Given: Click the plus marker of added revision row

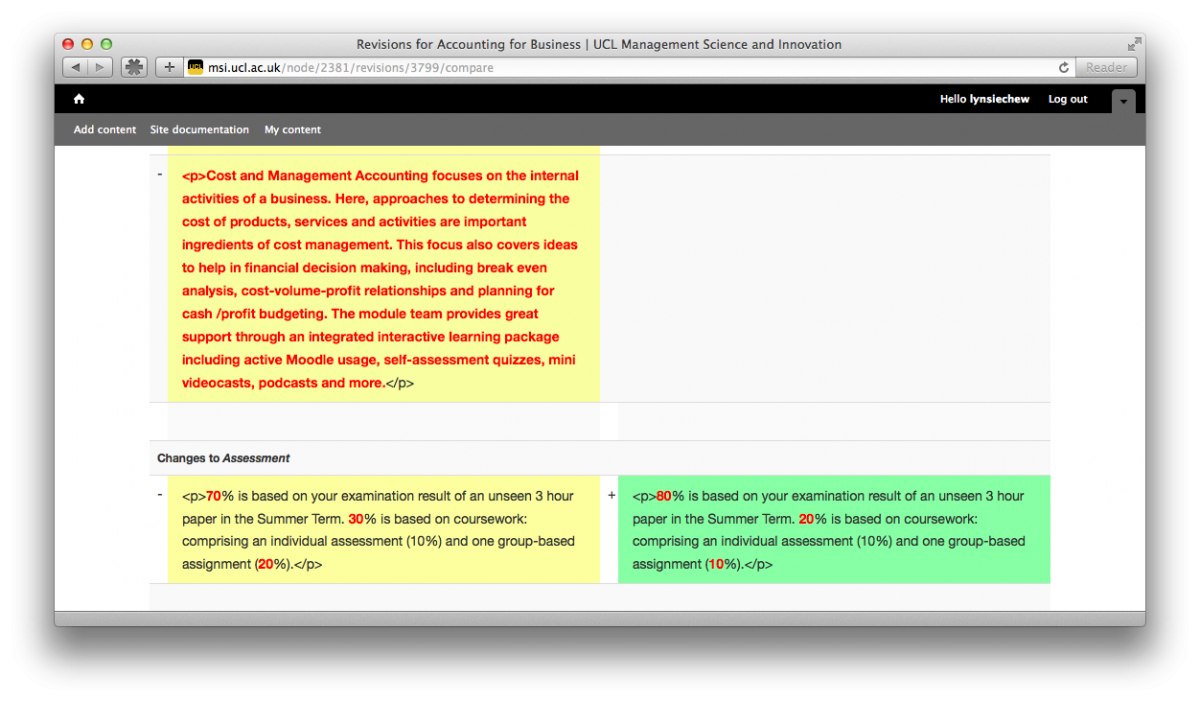Looking at the screenshot, I should pyautogui.click(x=612, y=496).
